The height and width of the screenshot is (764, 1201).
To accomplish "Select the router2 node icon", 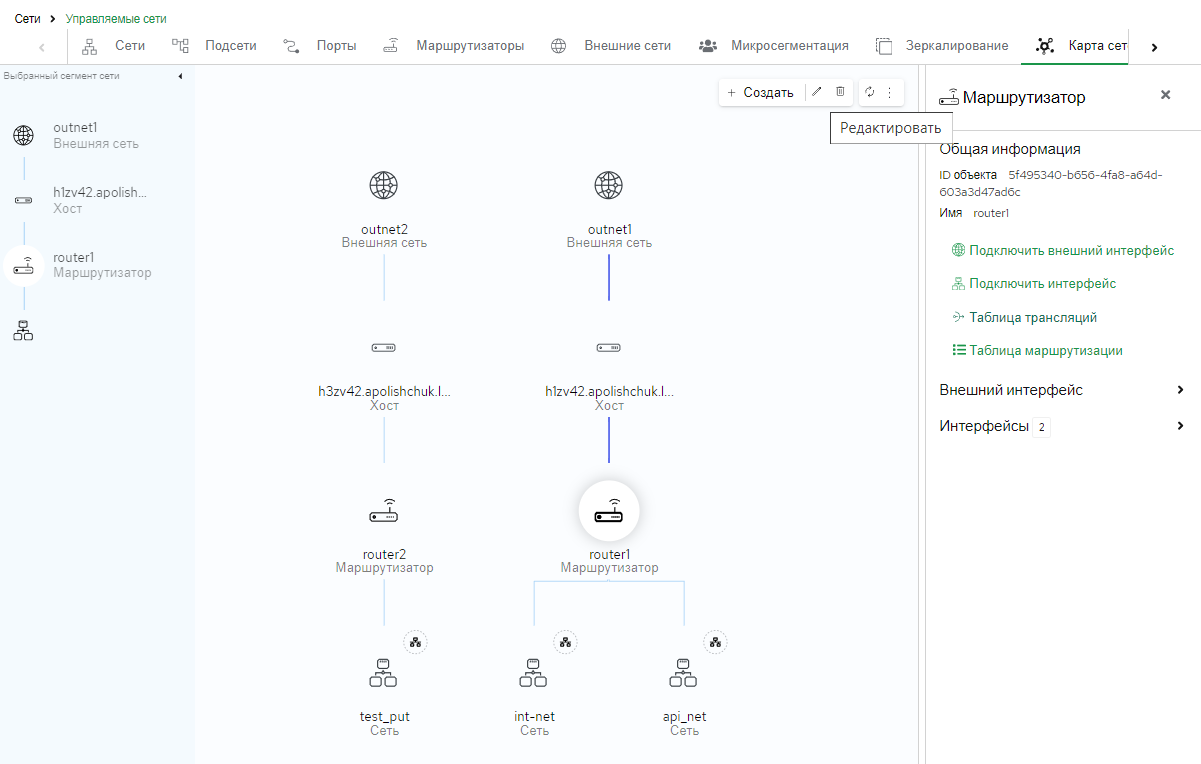I will tap(384, 511).
